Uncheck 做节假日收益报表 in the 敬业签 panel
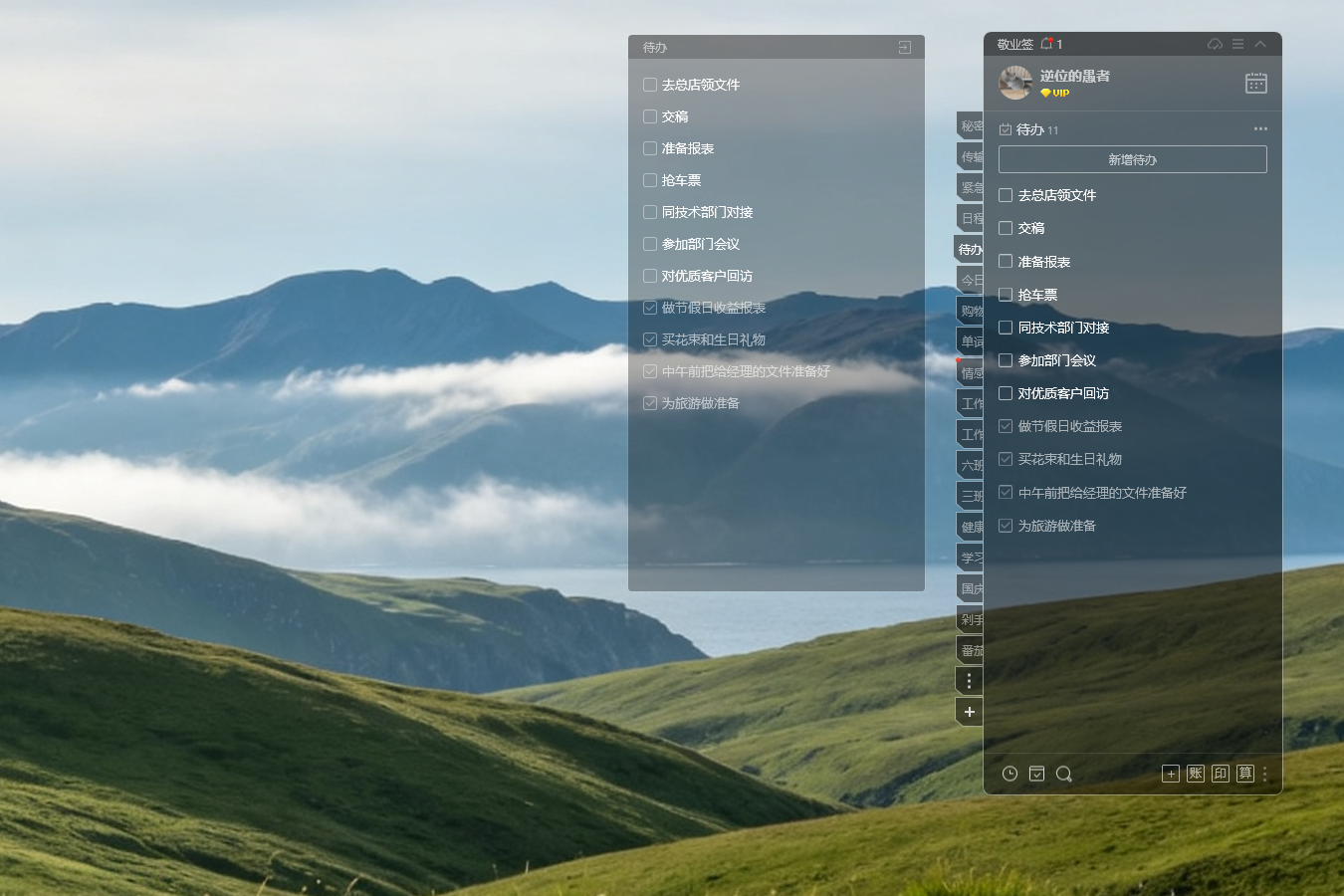Screen dimensions: 1344x896 [x=1006, y=426]
